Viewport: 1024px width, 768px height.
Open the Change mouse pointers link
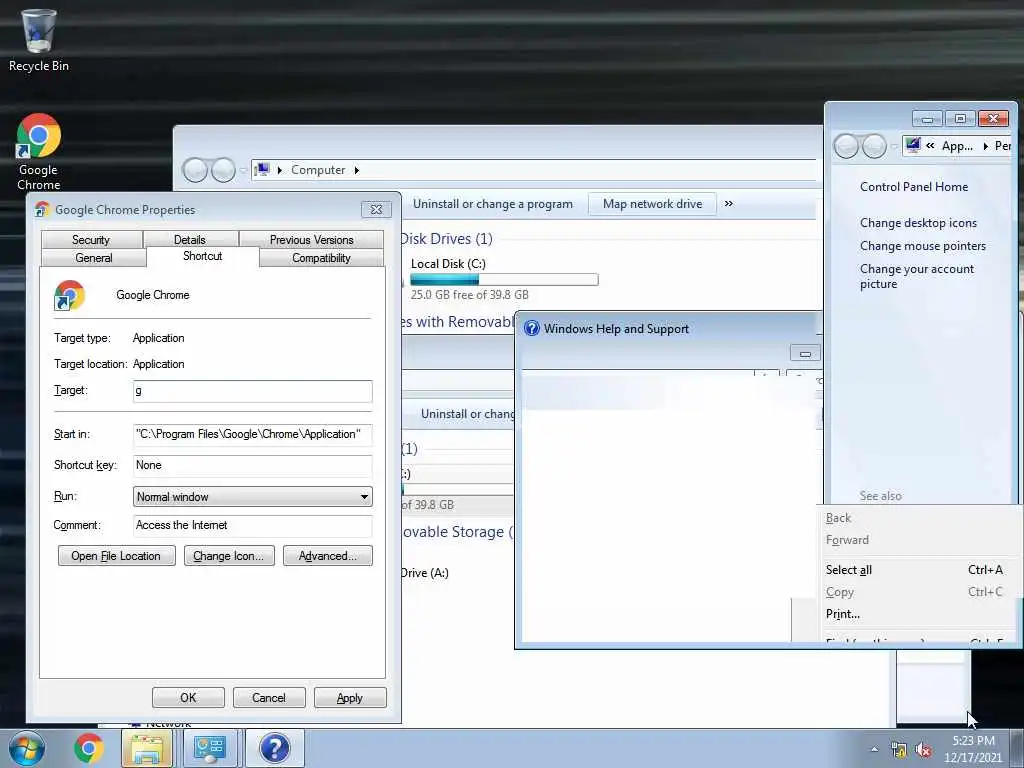(x=923, y=246)
